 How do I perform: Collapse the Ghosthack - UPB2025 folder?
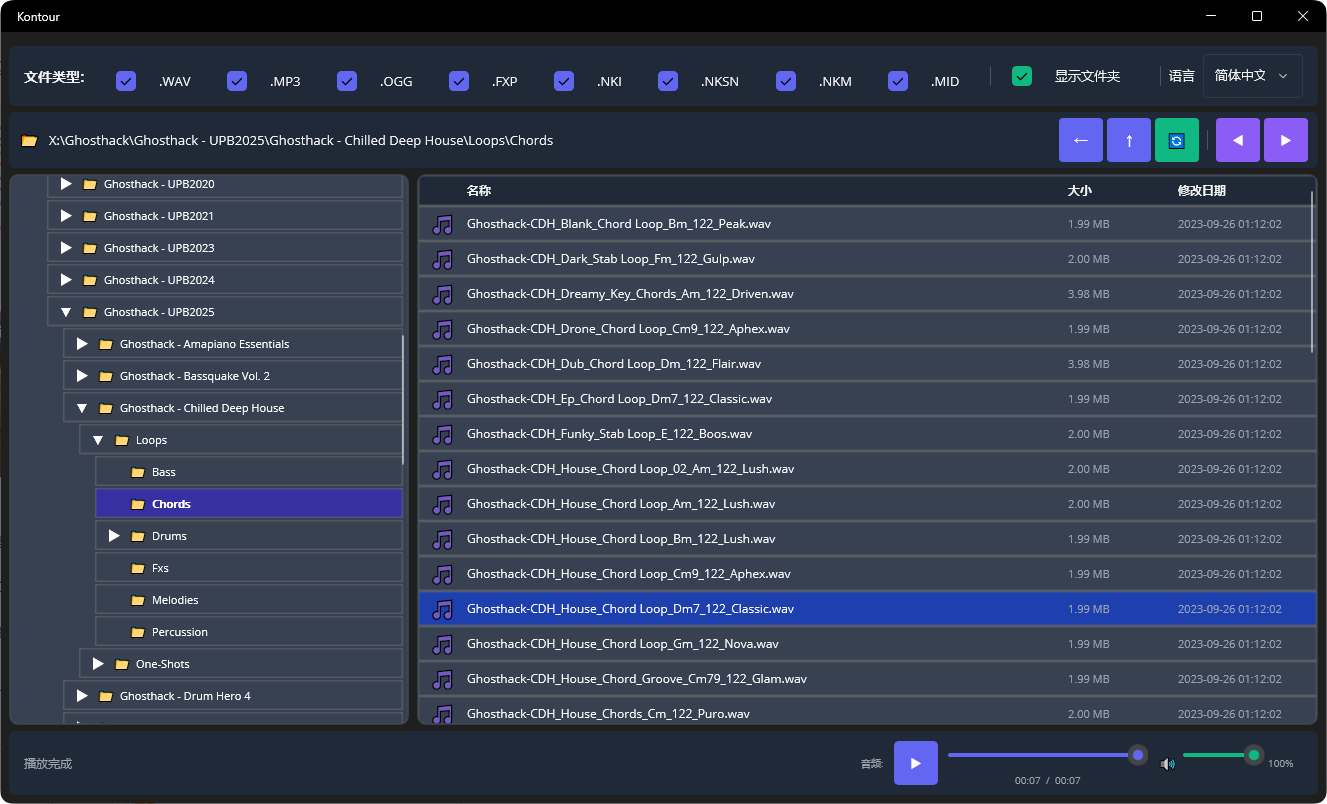click(x=66, y=312)
